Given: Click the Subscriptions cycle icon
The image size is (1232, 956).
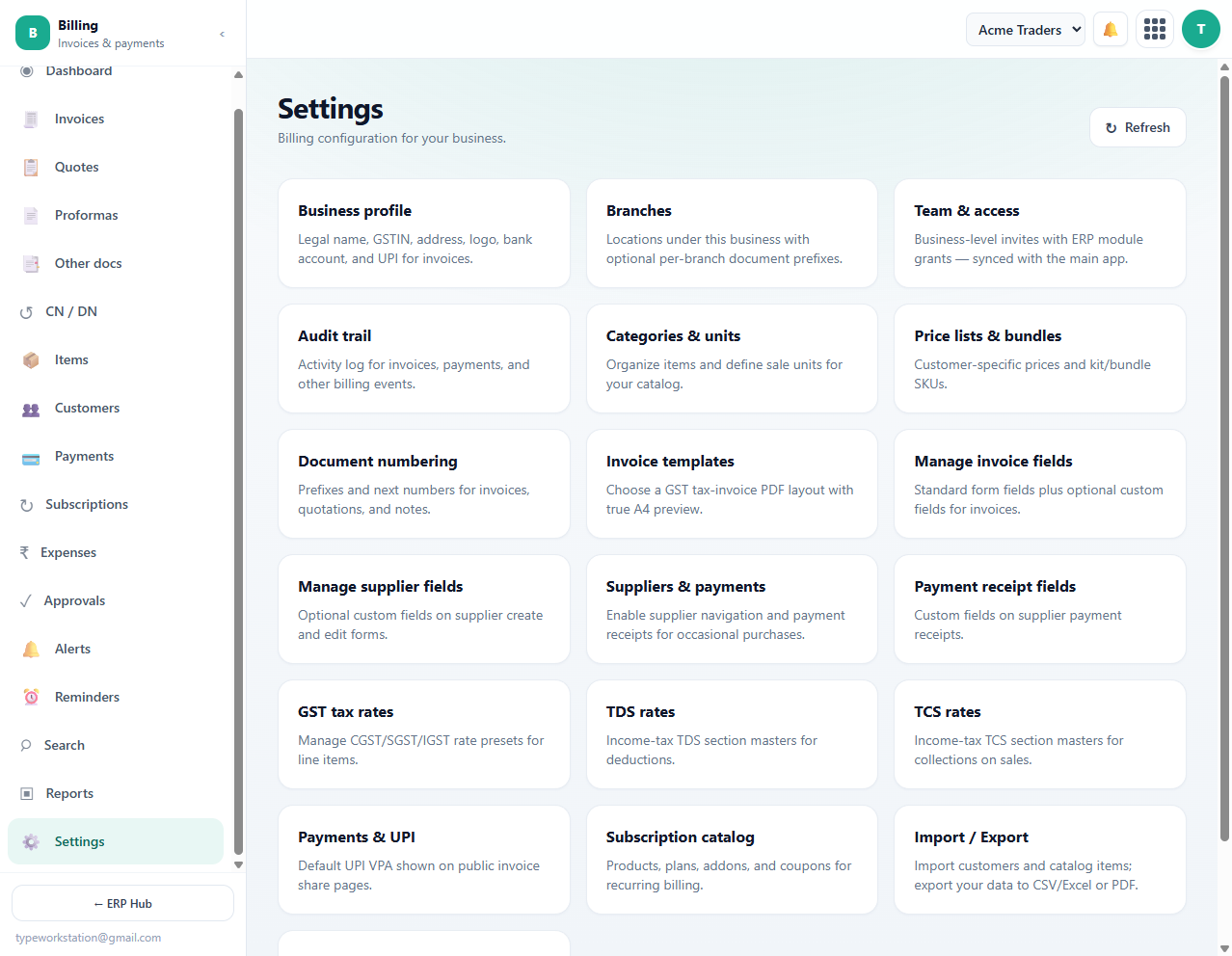Looking at the screenshot, I should click(26, 505).
